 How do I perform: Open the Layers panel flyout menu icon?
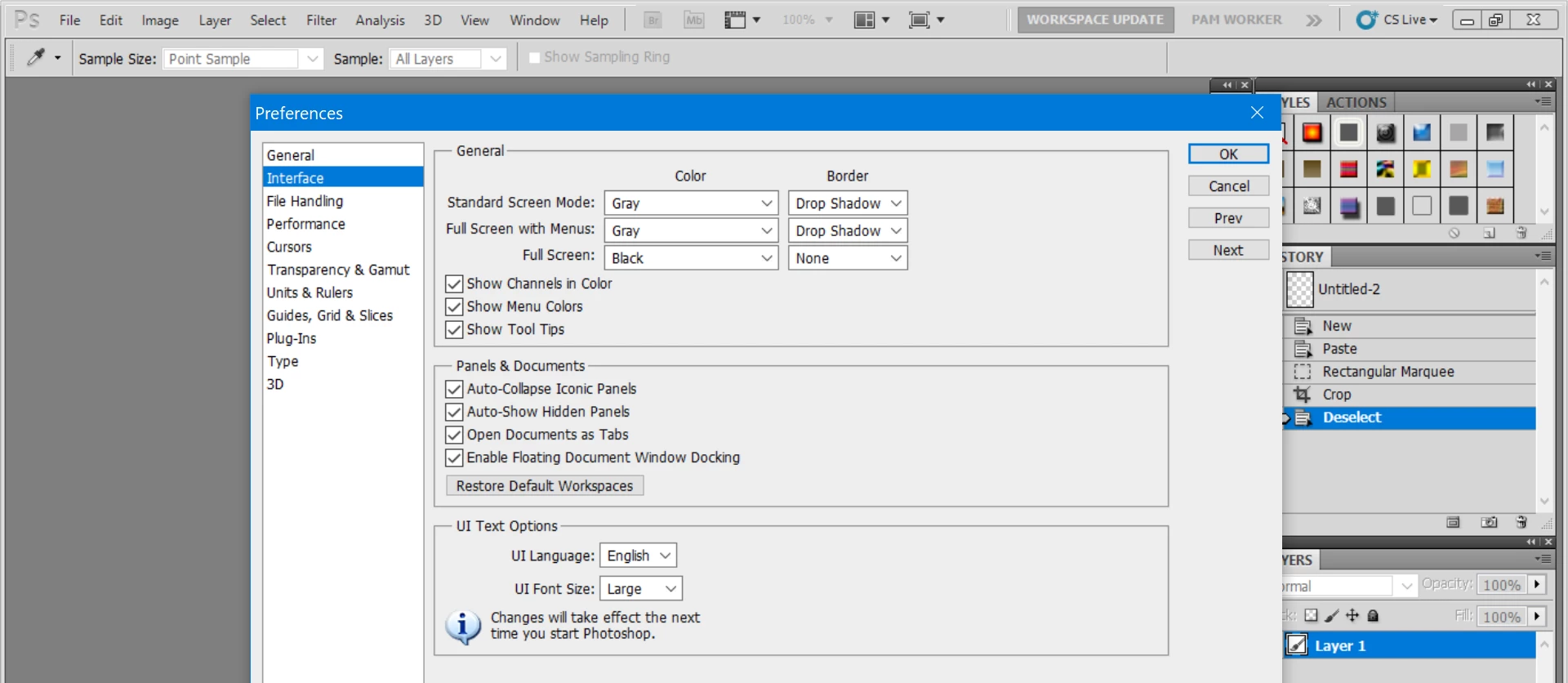click(1543, 559)
